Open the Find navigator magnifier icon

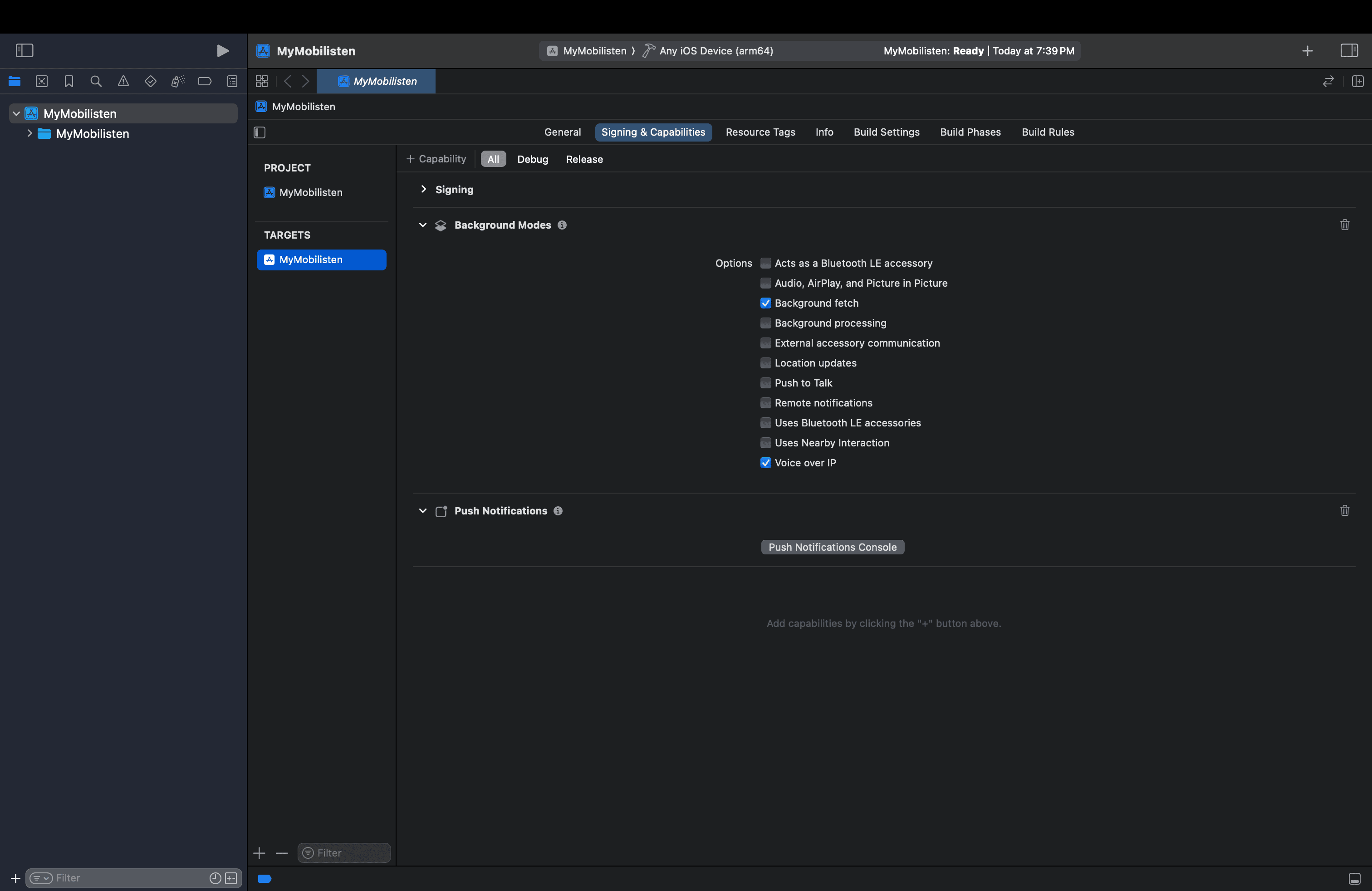pos(96,81)
